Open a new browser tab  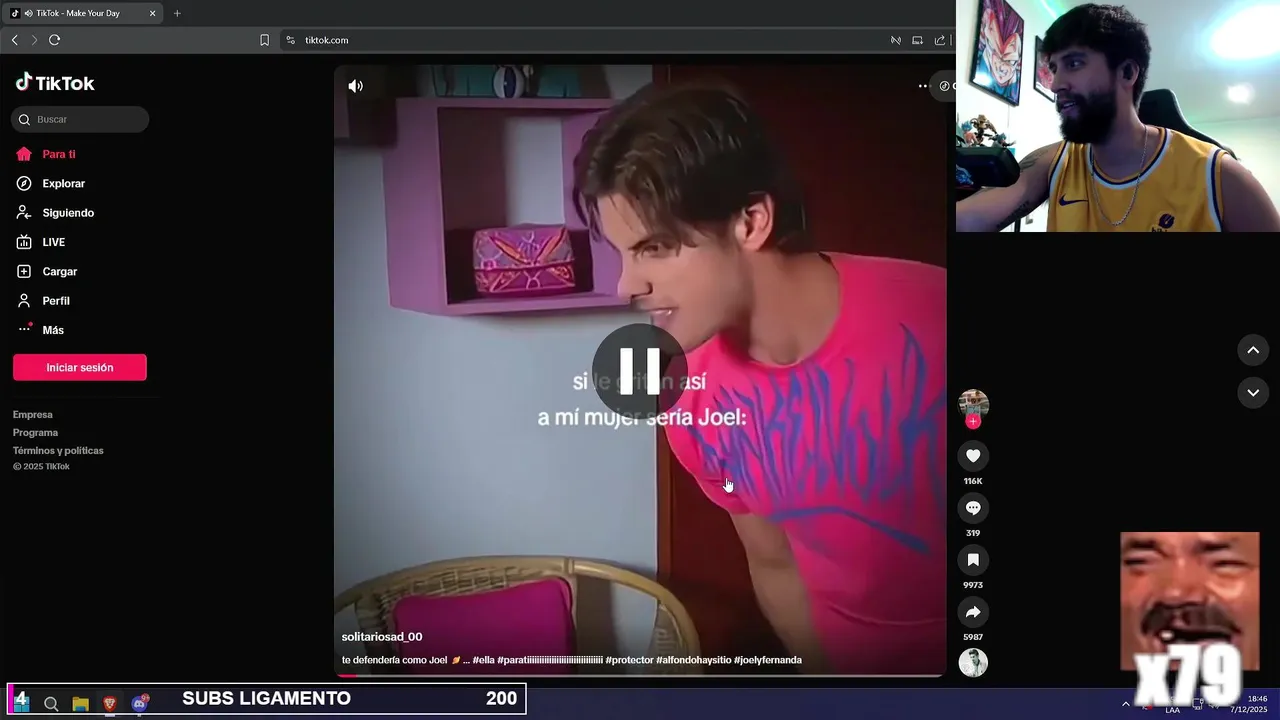click(177, 13)
